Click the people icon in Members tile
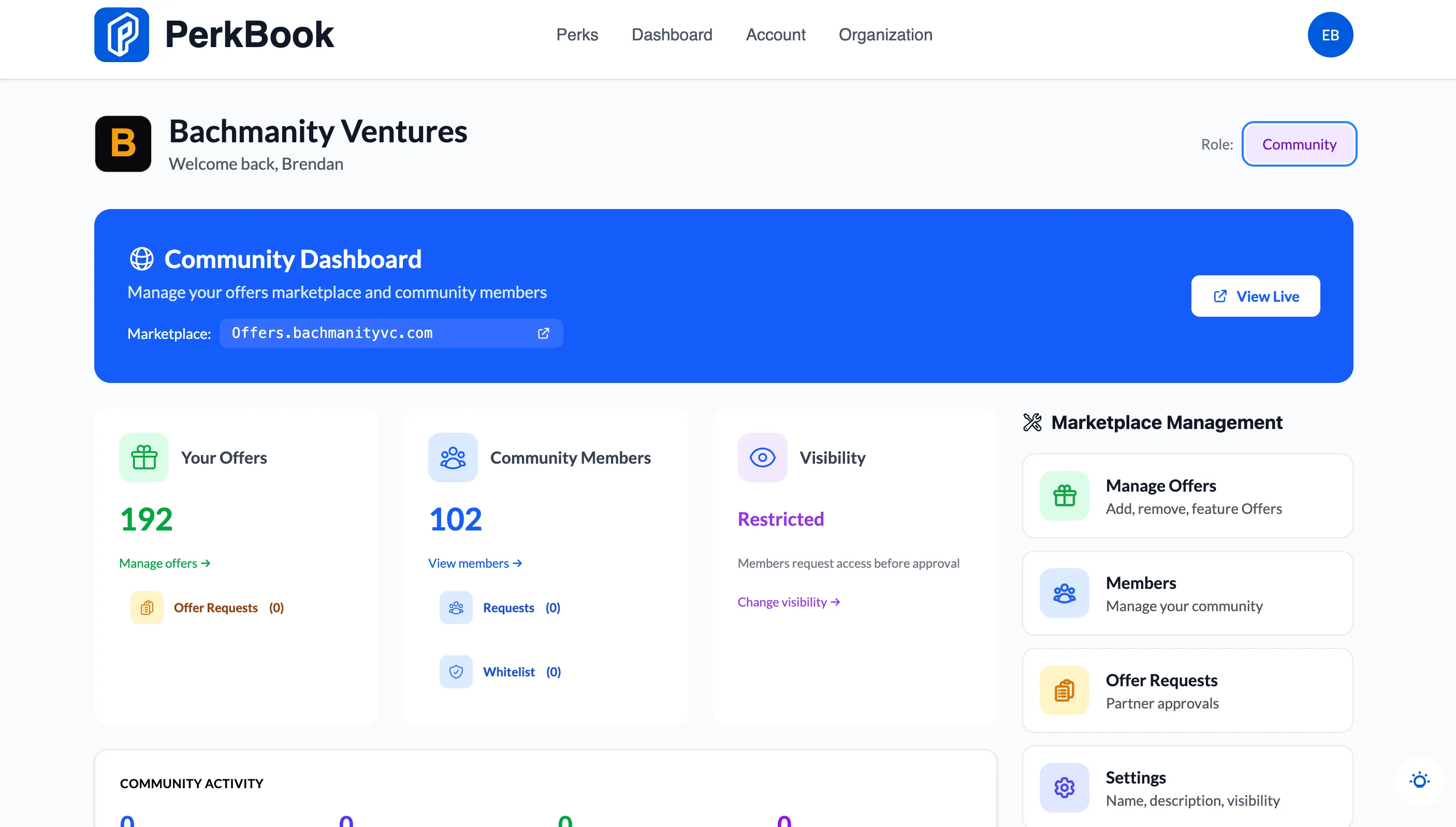This screenshot has height=827, width=1456. click(x=1065, y=593)
